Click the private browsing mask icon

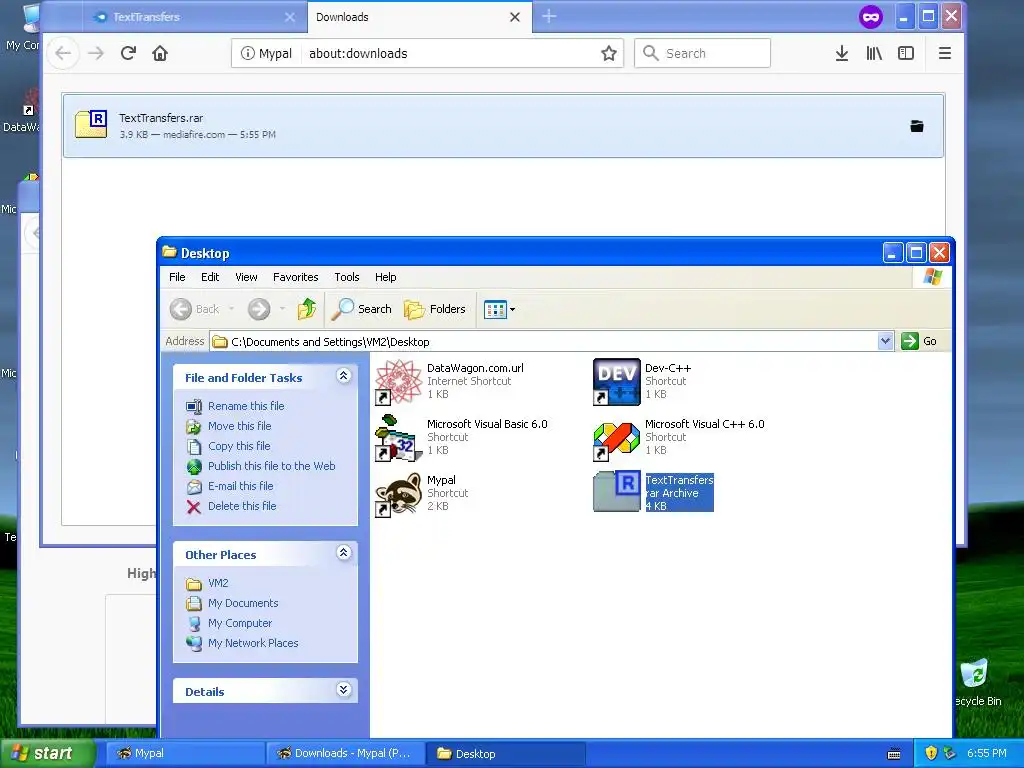click(x=871, y=17)
